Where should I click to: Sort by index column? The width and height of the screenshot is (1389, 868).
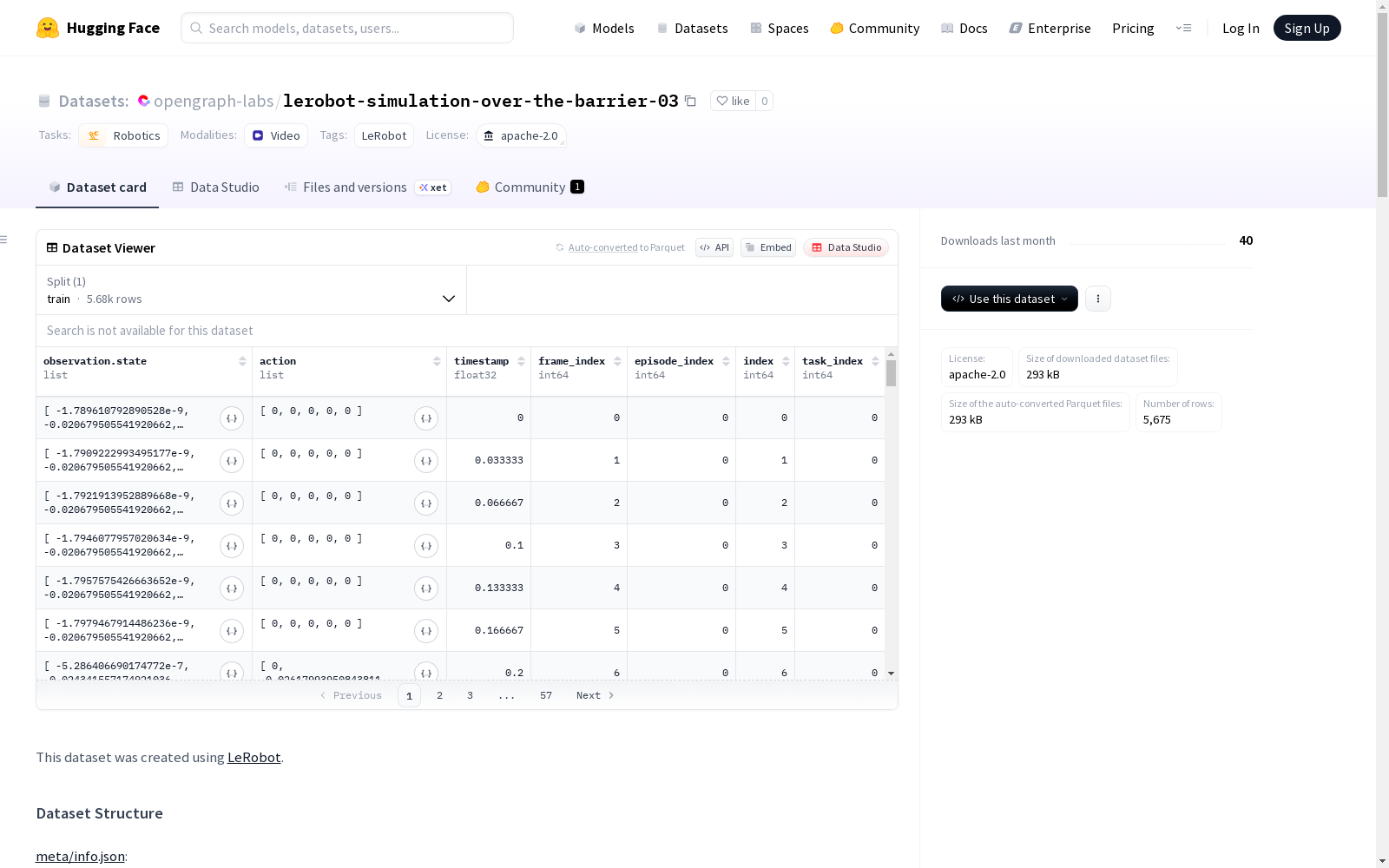[x=786, y=361]
